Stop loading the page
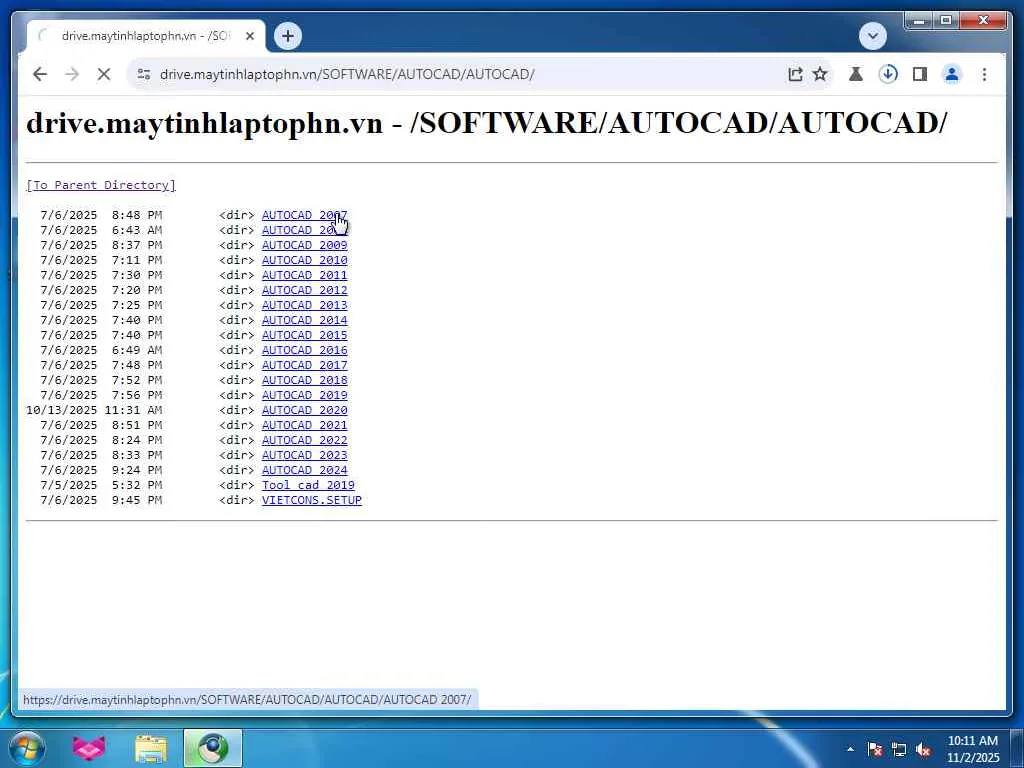 click(x=104, y=74)
